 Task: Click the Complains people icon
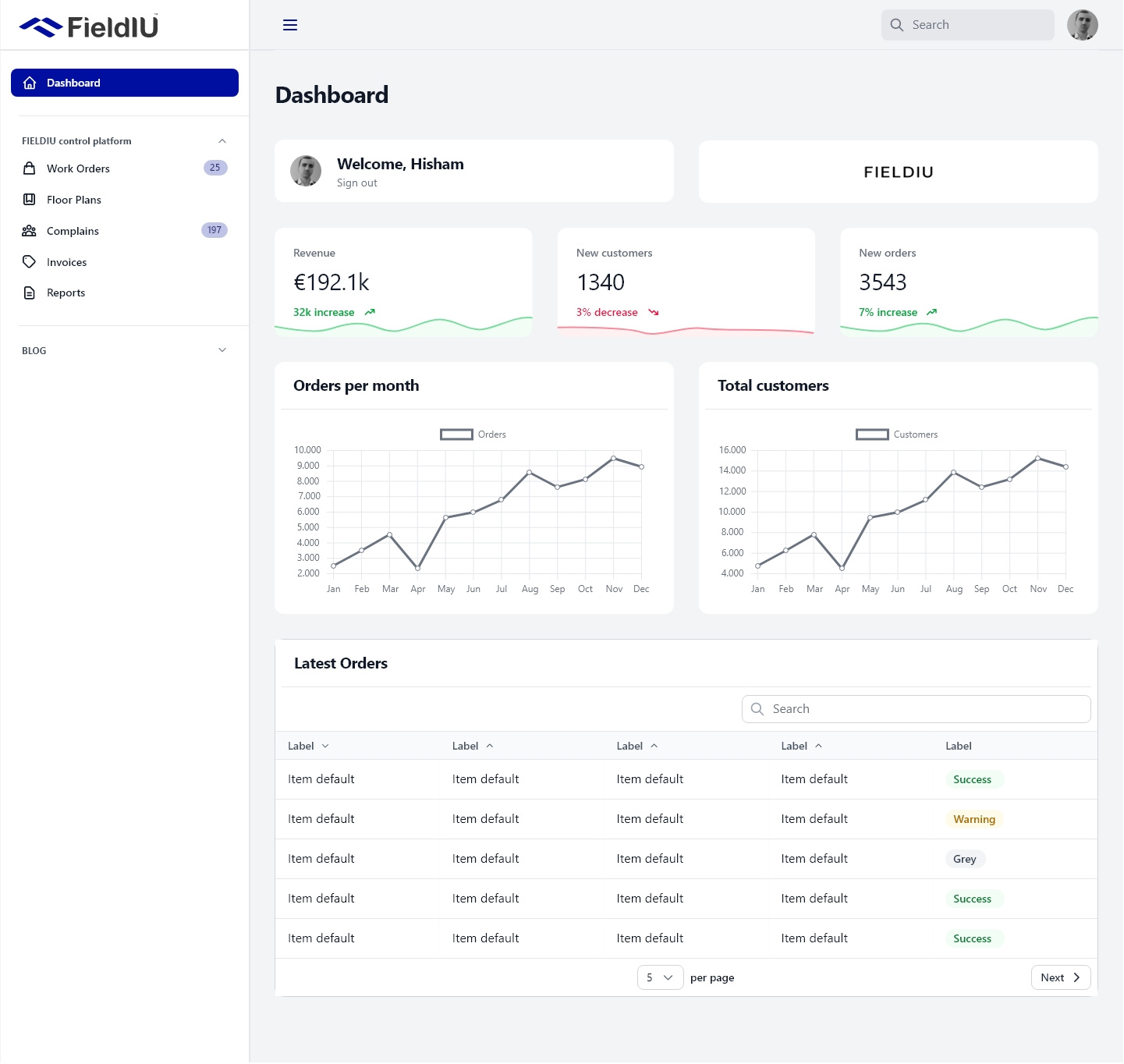(x=29, y=230)
